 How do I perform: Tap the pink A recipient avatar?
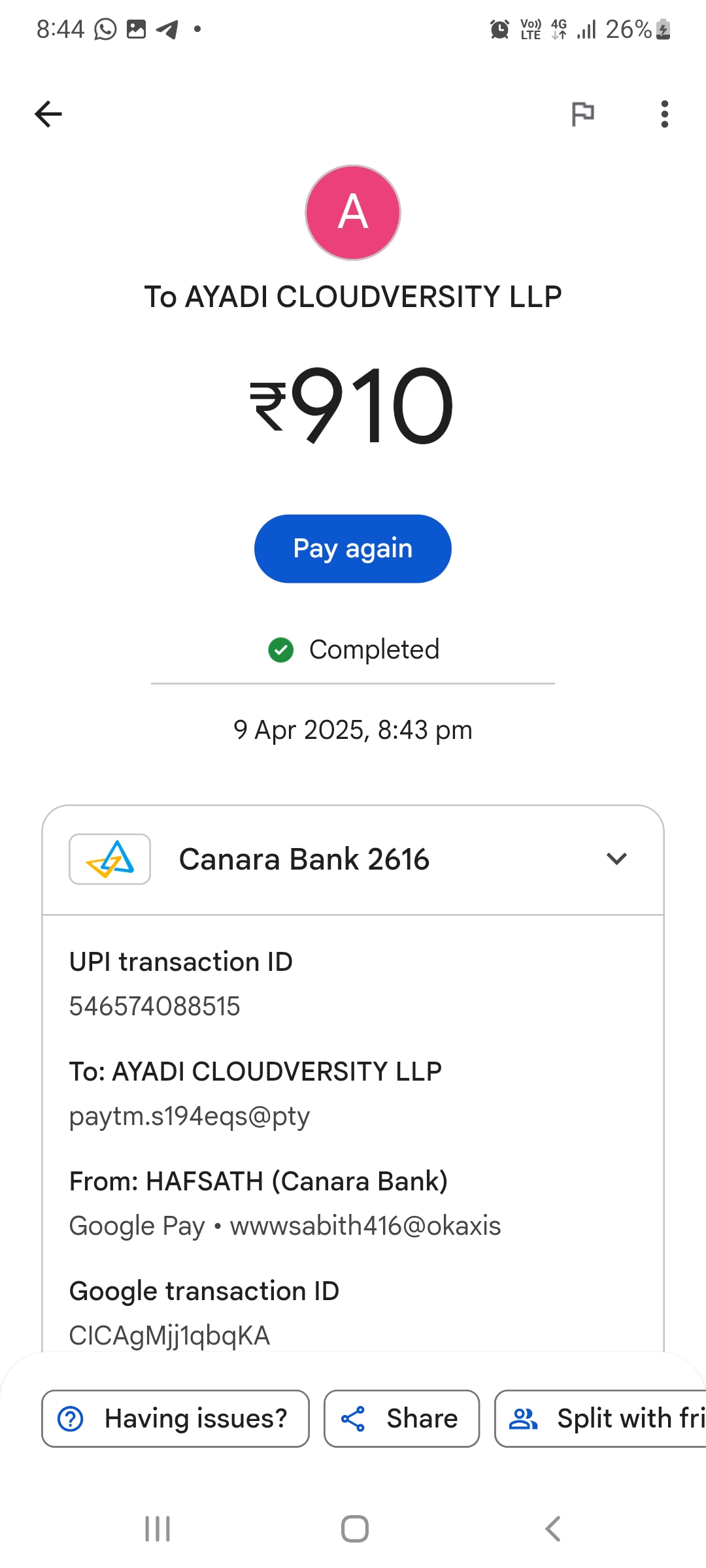click(353, 212)
